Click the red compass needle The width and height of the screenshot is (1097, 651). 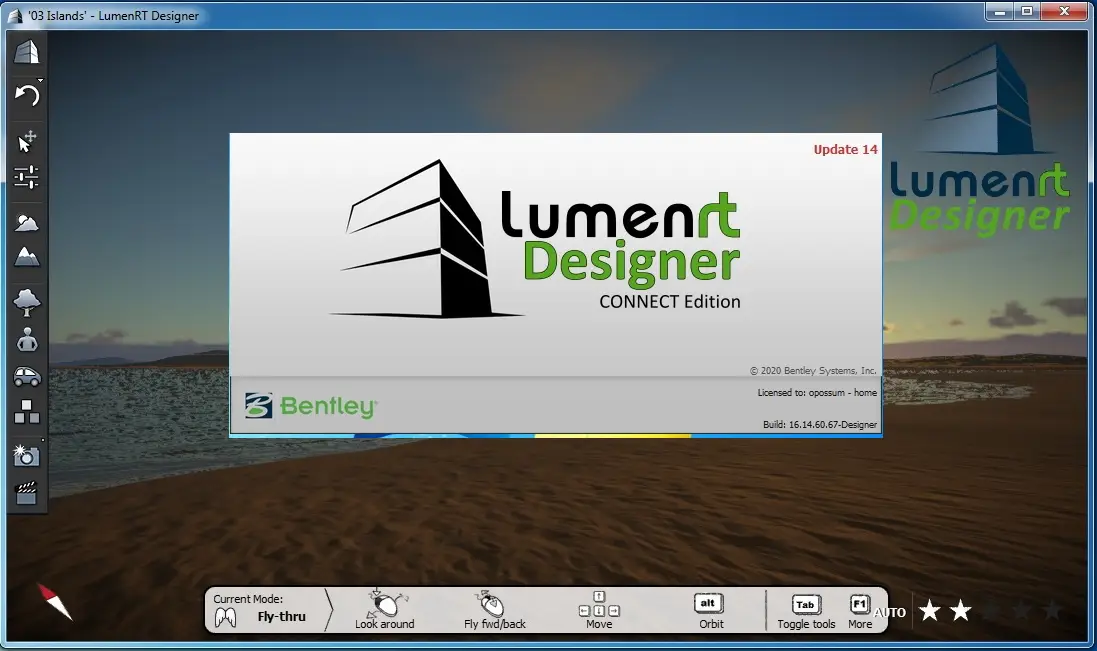[x=55, y=601]
